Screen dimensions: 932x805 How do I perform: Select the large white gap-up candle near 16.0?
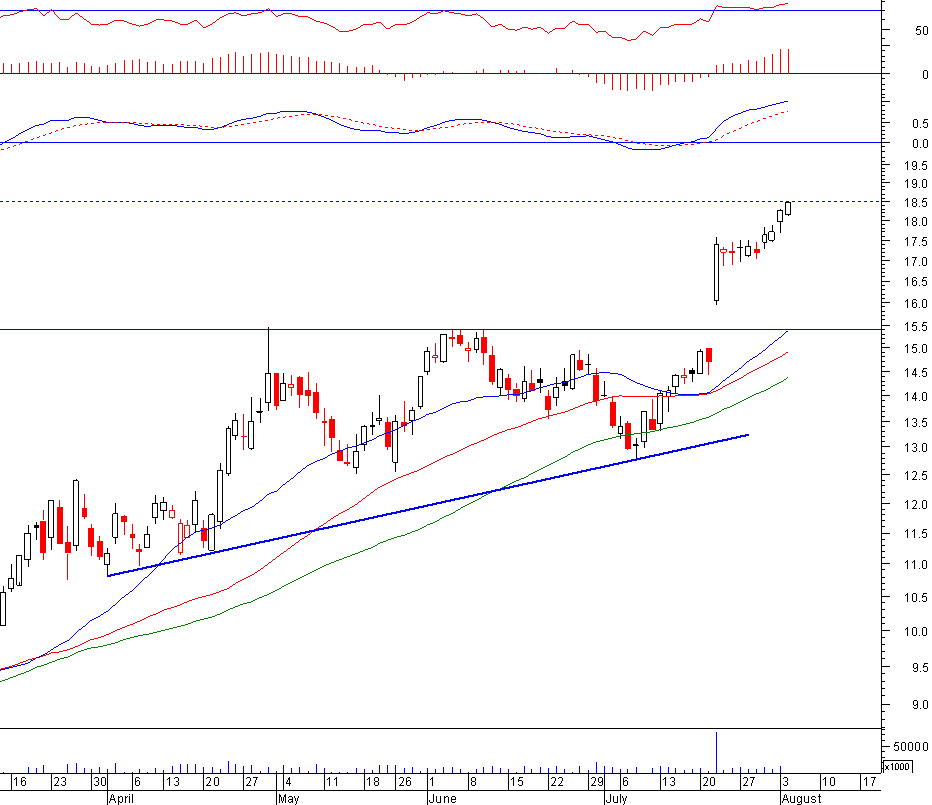(716, 272)
